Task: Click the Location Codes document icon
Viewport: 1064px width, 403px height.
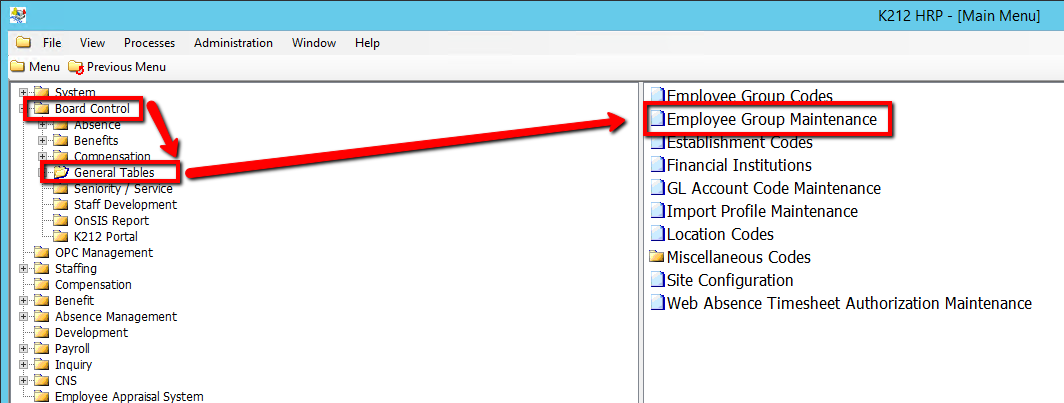Action: click(x=657, y=235)
